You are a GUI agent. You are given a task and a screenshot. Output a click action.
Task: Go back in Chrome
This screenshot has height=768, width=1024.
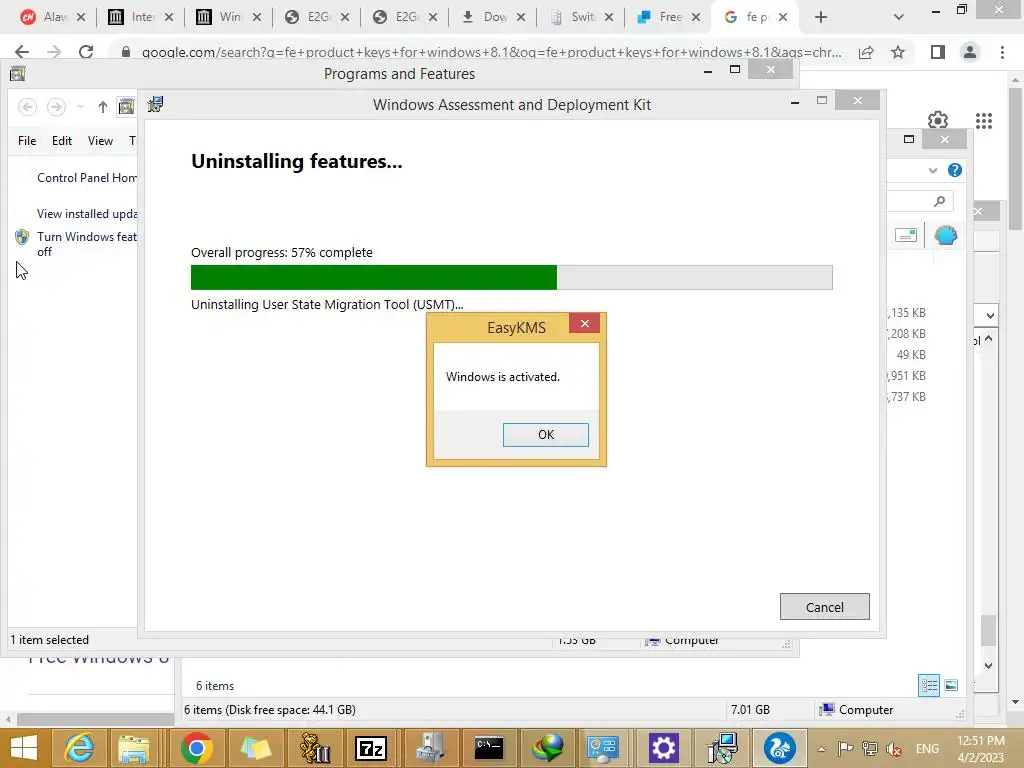click(x=22, y=52)
